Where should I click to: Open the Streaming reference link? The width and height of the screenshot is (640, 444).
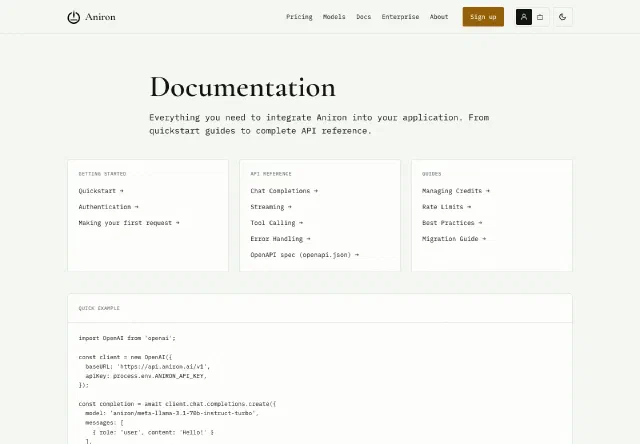[x=271, y=206]
